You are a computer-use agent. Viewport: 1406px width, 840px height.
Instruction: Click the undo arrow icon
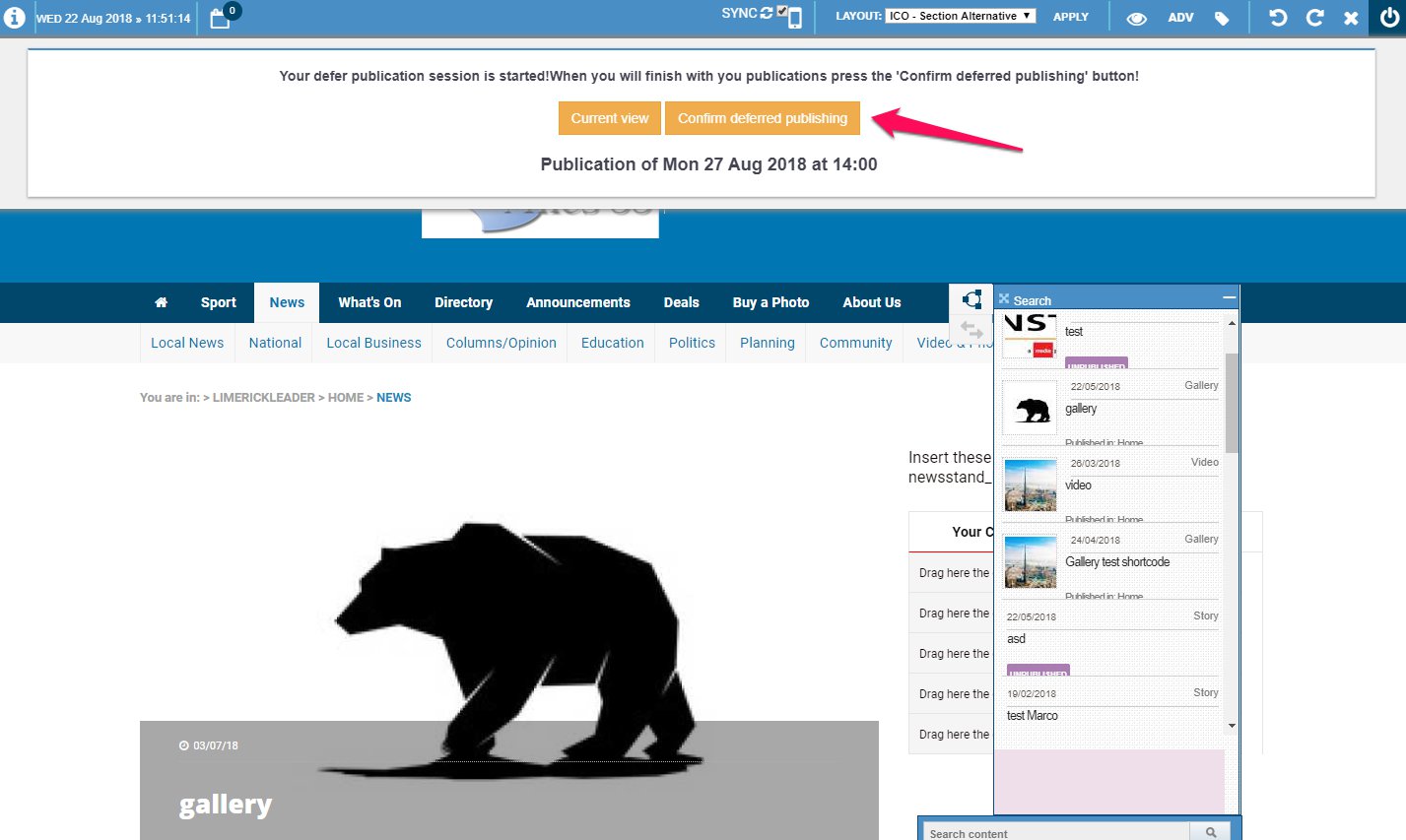(x=1278, y=18)
